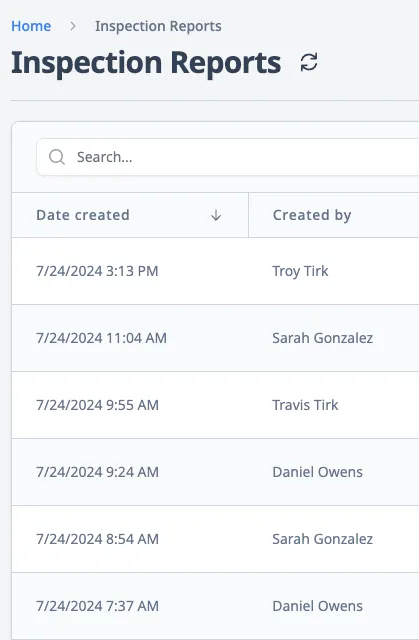Screen dimensions: 419x640
Task: Select Troy Tirk in Created by column
Action: (300, 271)
